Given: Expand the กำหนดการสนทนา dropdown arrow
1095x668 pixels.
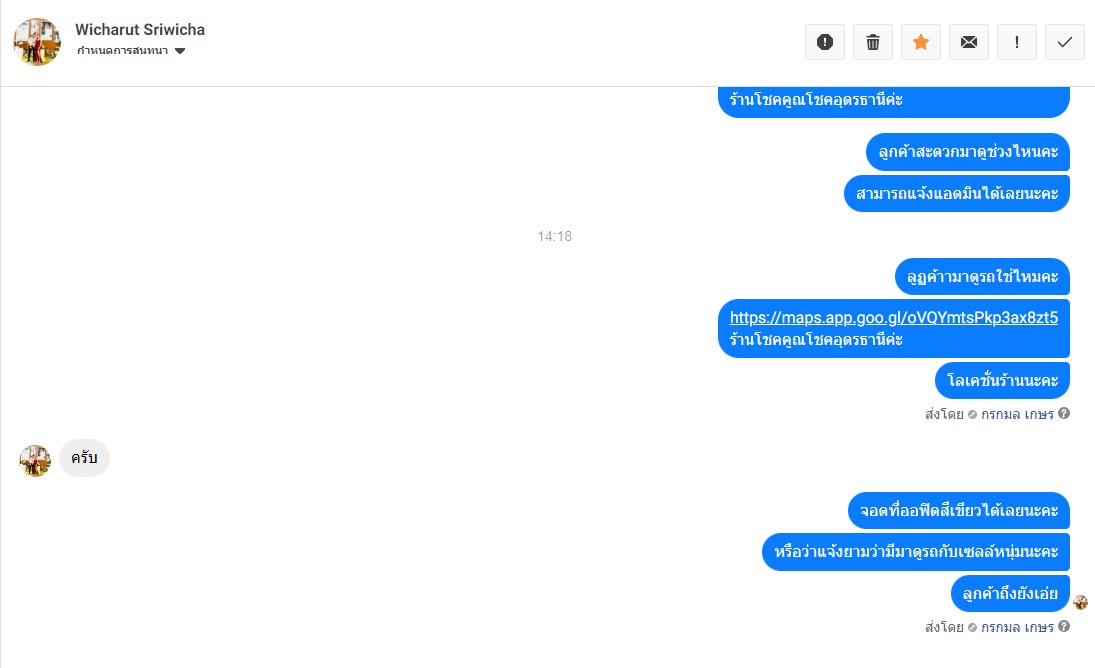Looking at the screenshot, I should click(x=180, y=51).
